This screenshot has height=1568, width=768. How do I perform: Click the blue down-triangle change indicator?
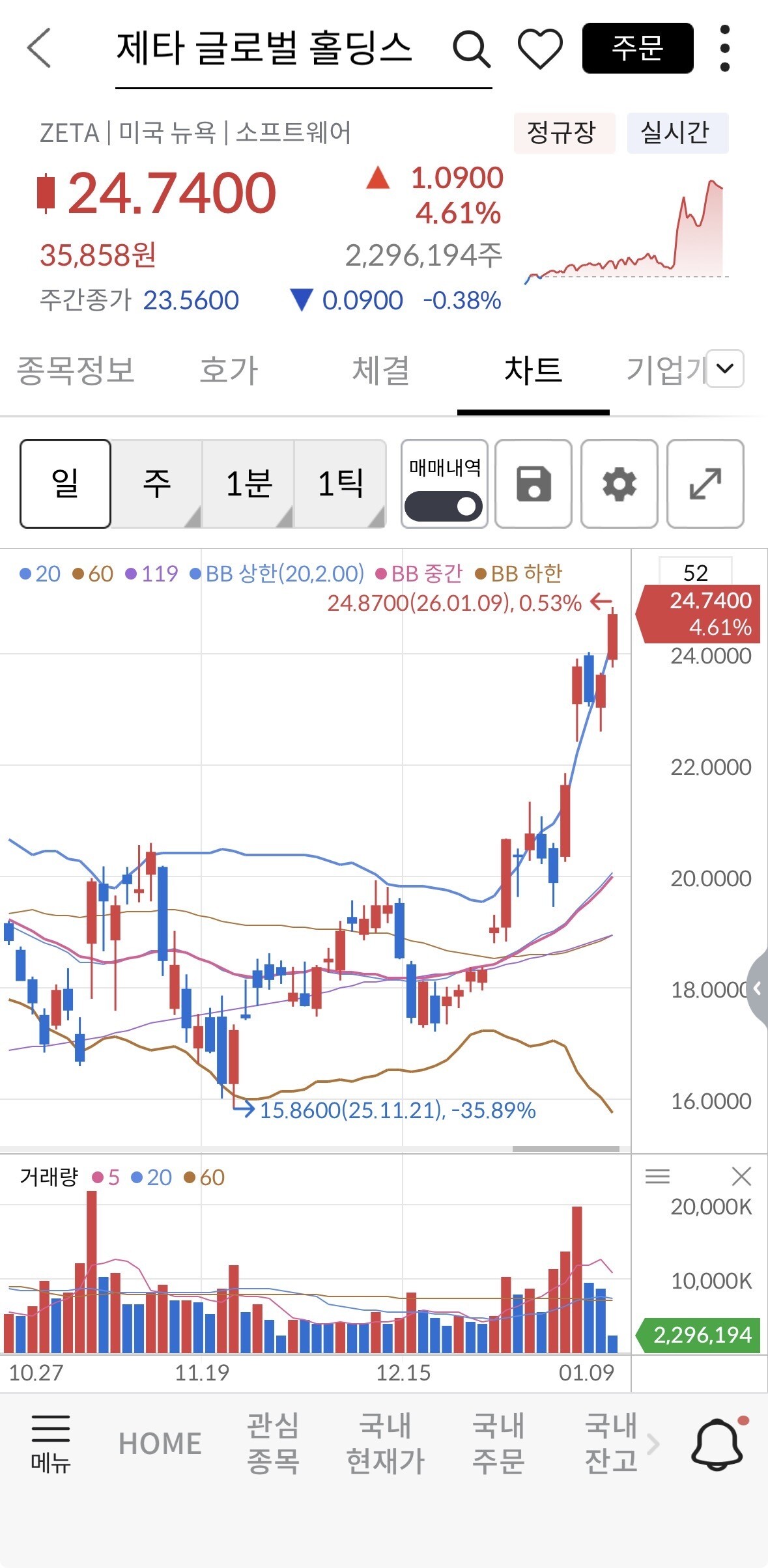[x=302, y=300]
